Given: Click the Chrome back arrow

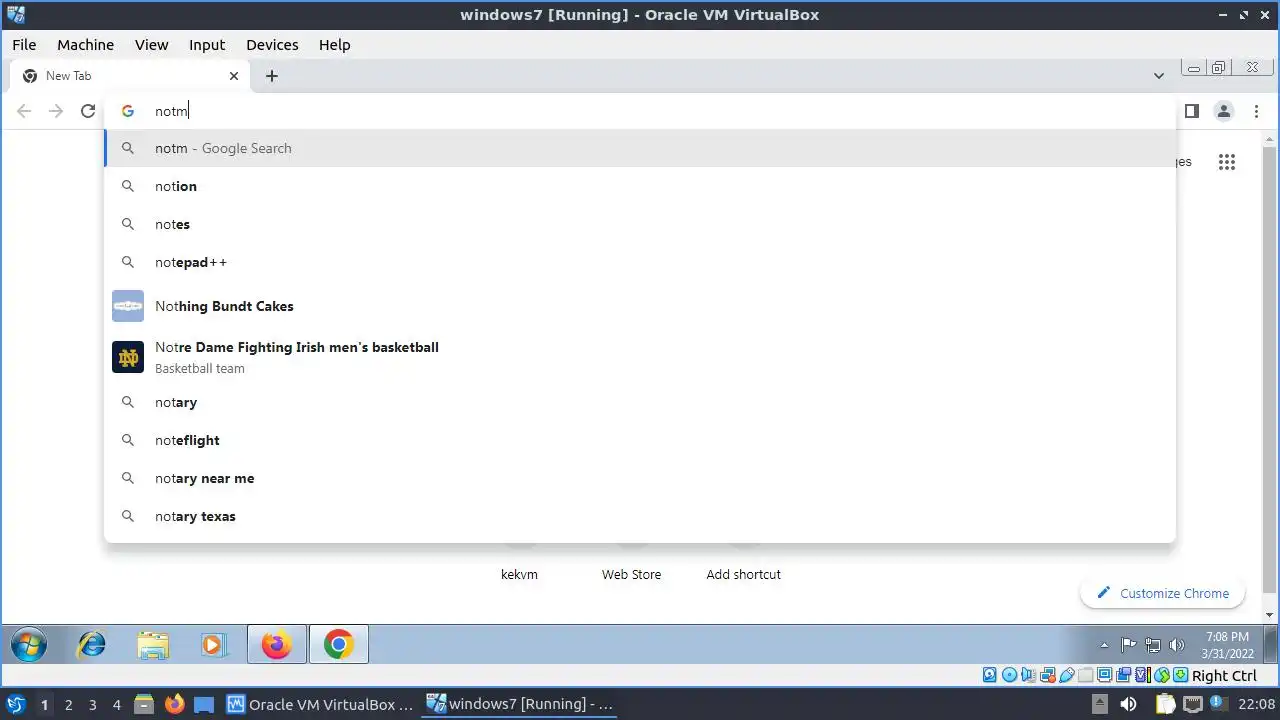Looking at the screenshot, I should tap(24, 111).
